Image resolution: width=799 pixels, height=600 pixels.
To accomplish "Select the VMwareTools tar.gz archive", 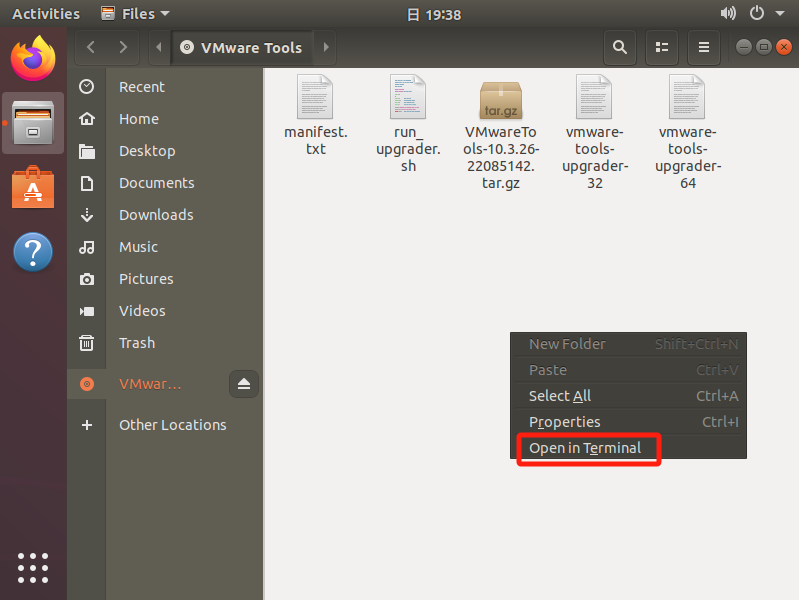I will click(501, 136).
